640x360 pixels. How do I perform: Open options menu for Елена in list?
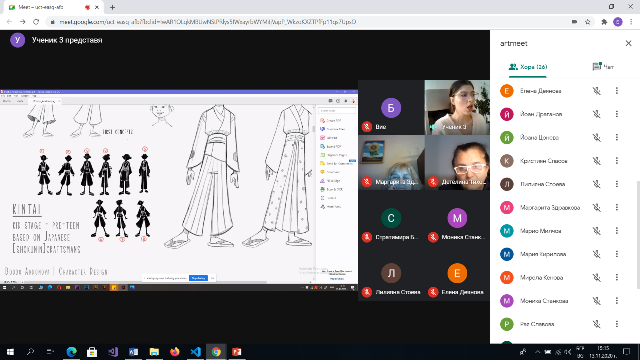[617, 91]
